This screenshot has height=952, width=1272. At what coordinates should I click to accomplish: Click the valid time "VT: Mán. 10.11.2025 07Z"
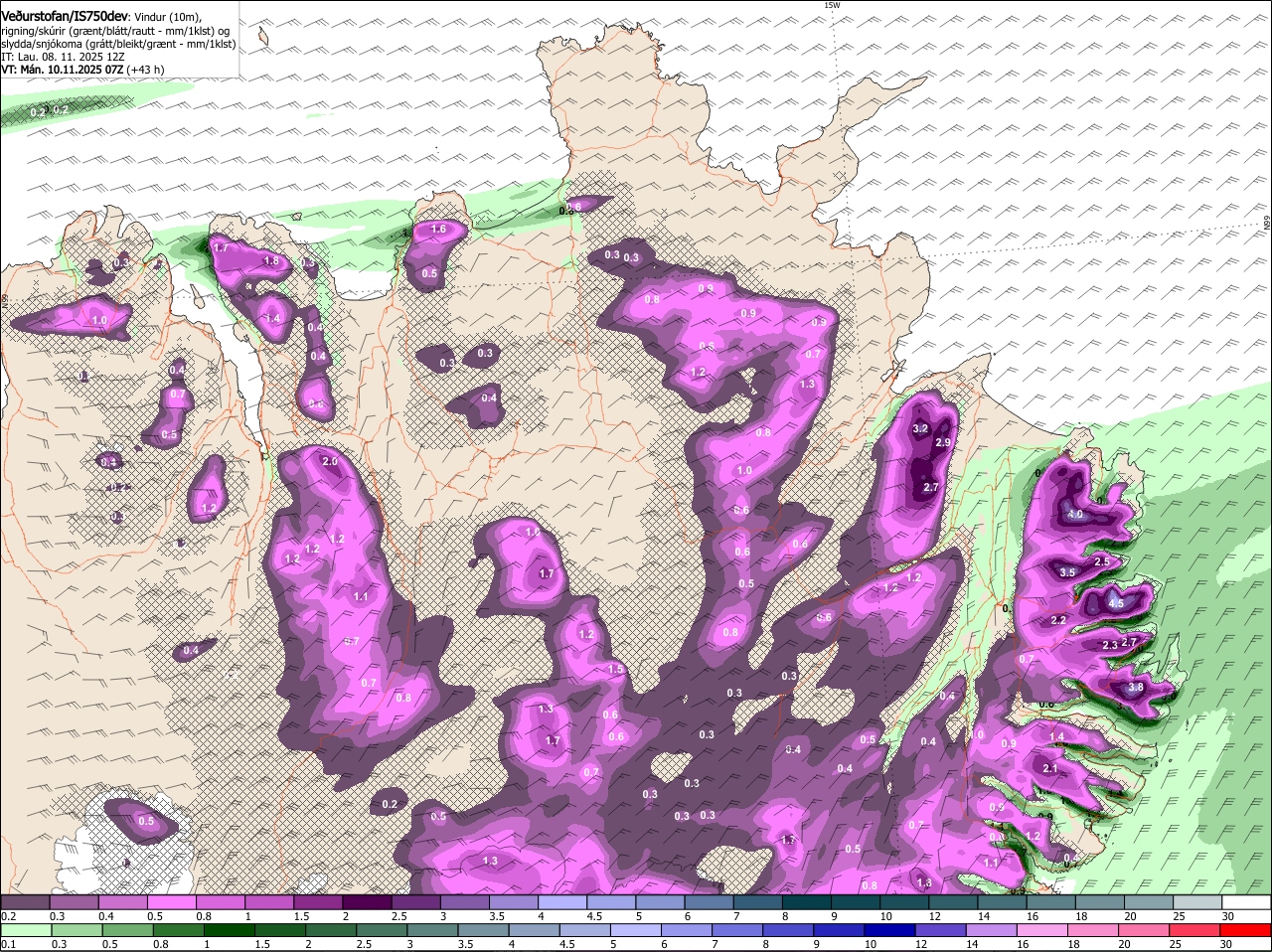(x=63, y=70)
